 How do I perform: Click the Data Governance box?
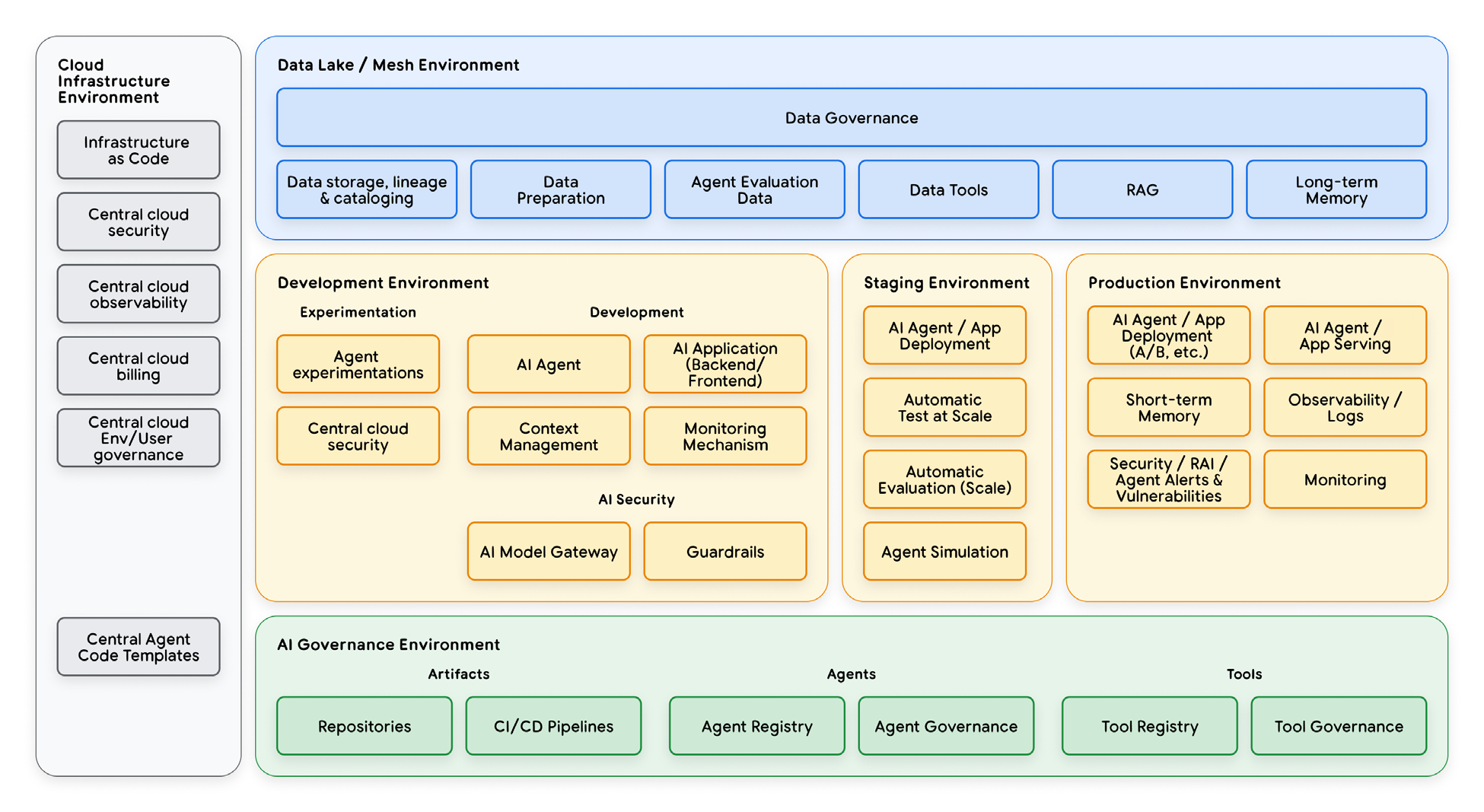click(x=851, y=118)
